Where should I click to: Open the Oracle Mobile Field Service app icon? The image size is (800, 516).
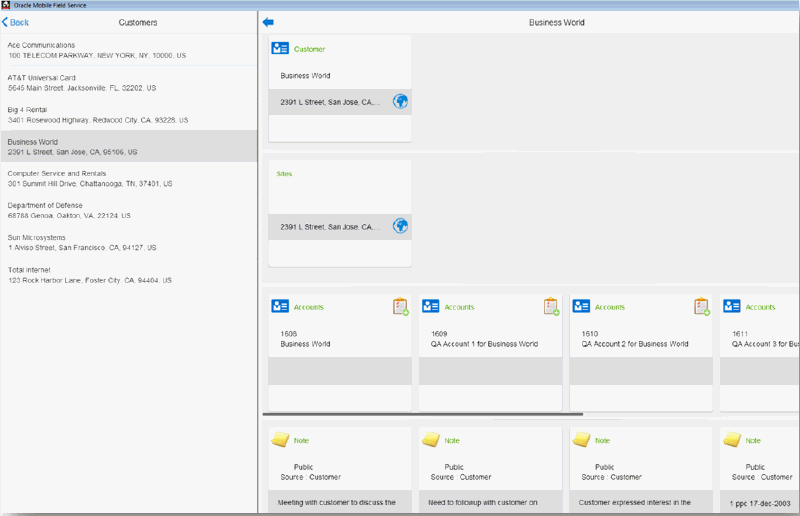click(6, 5)
